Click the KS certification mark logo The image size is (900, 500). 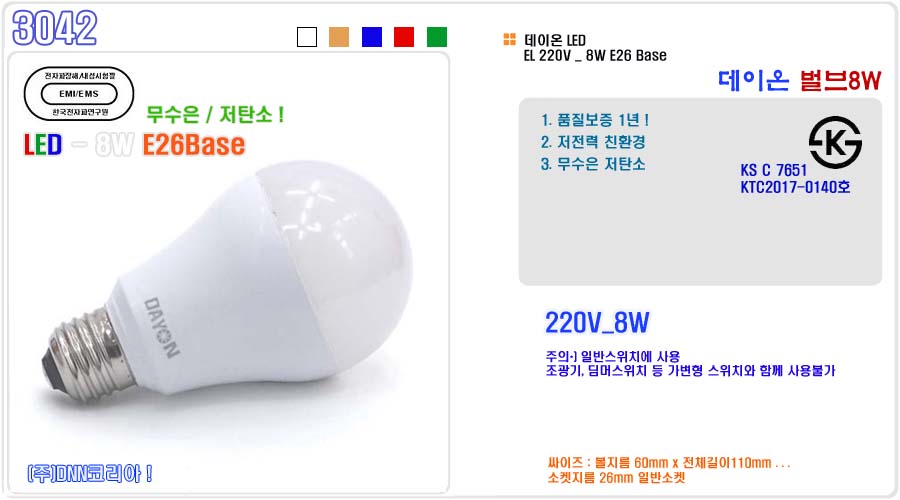835,142
